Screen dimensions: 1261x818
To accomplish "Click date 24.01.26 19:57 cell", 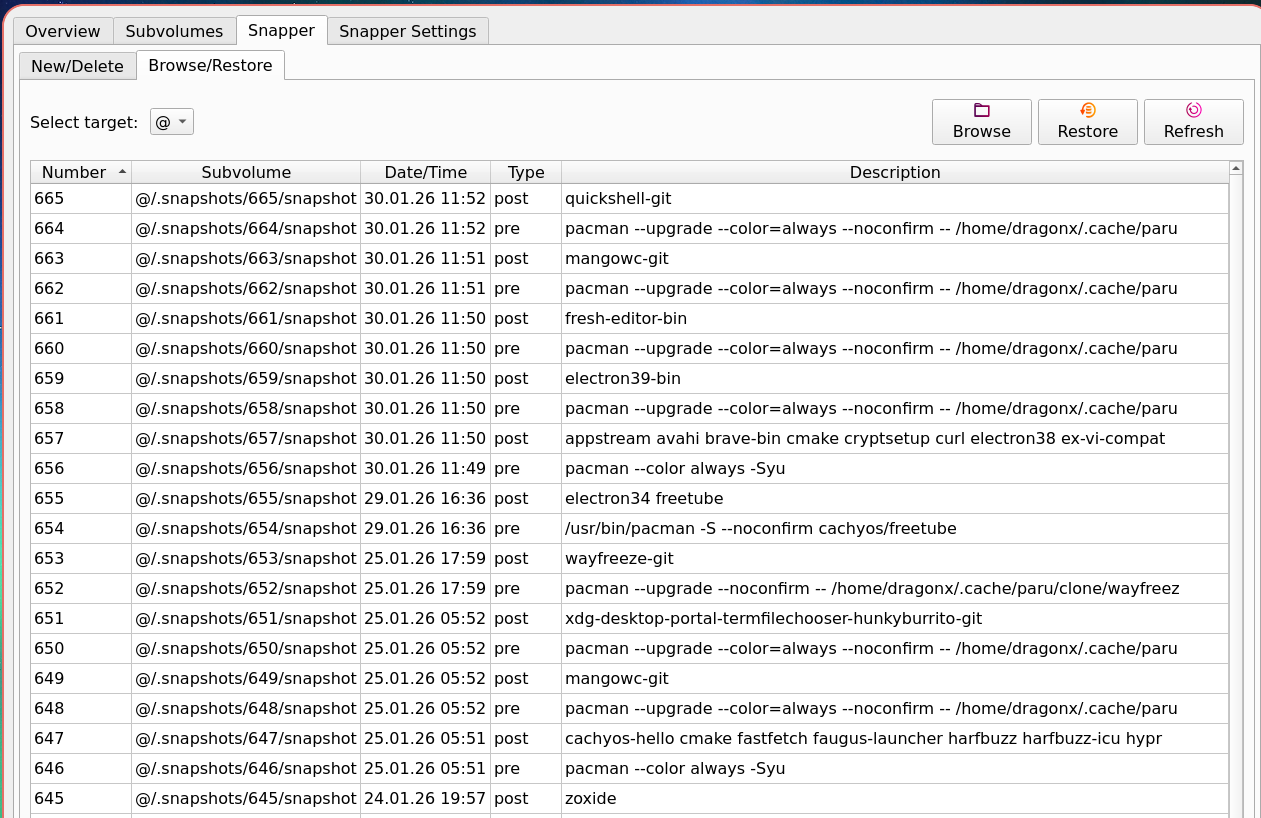I will [425, 798].
